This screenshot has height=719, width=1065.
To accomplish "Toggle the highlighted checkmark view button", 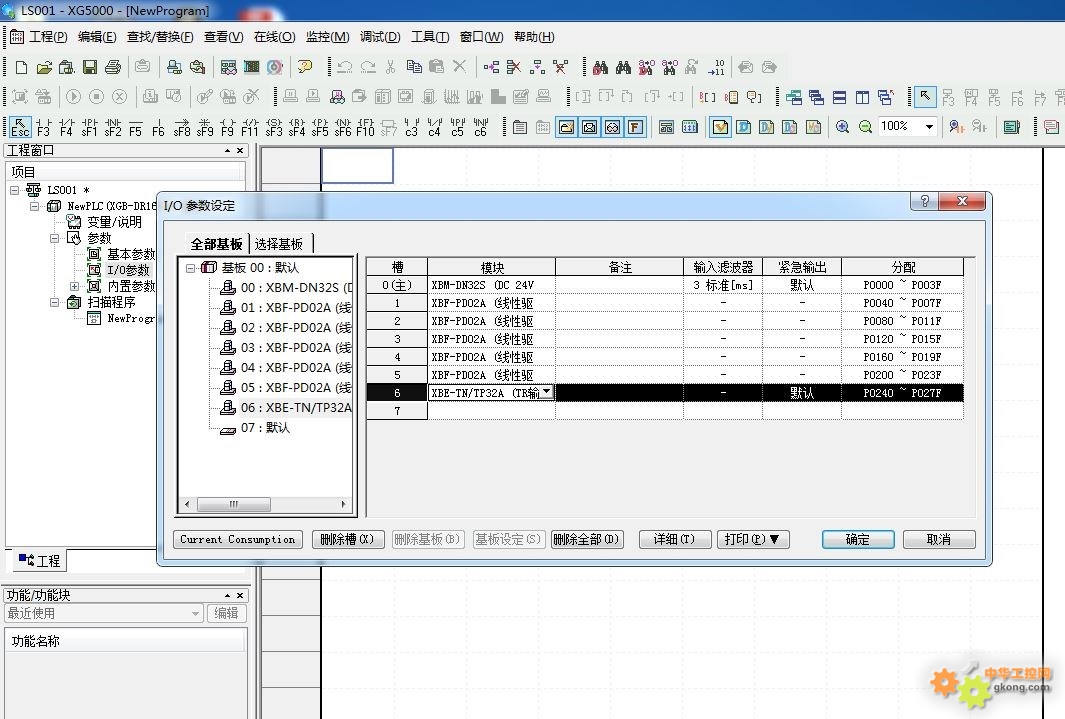I will point(721,127).
